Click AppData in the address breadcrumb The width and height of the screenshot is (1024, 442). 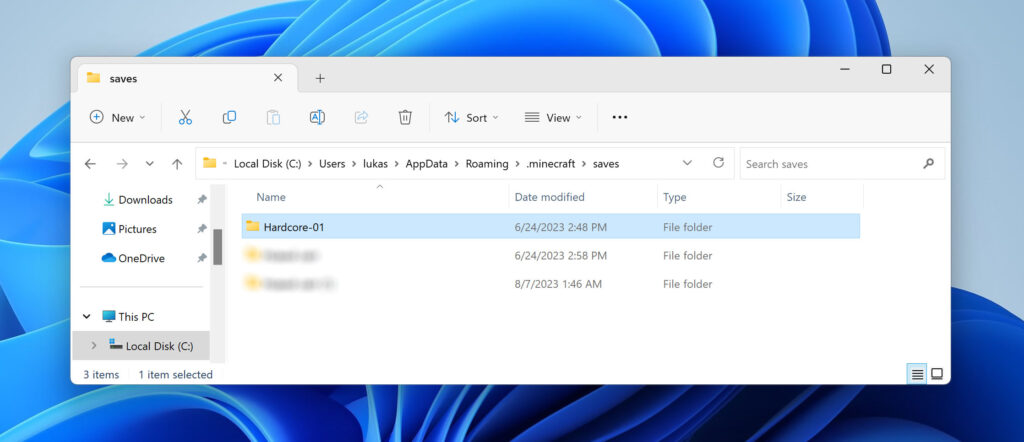(x=426, y=164)
